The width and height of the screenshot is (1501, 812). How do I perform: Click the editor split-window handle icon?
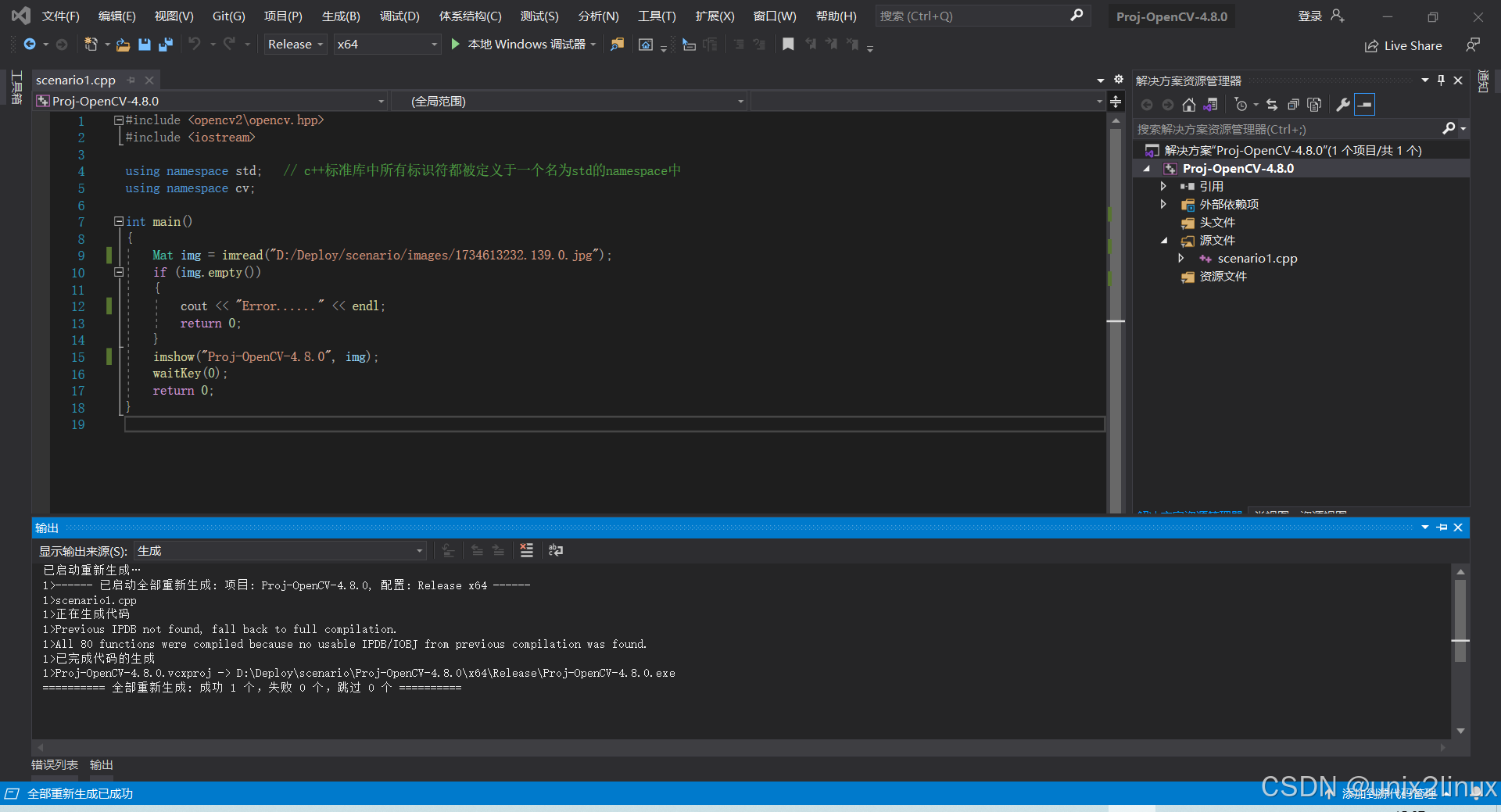tap(1116, 102)
